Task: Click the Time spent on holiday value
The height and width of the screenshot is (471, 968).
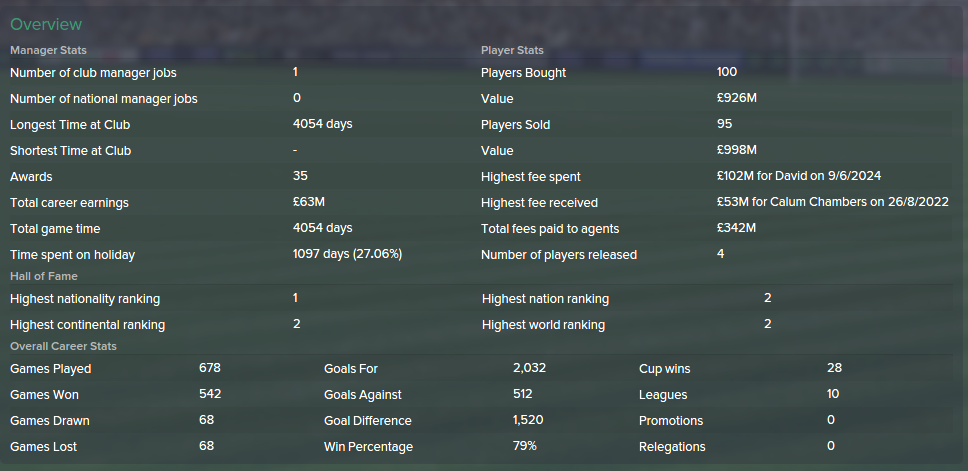Action: [x=347, y=254]
